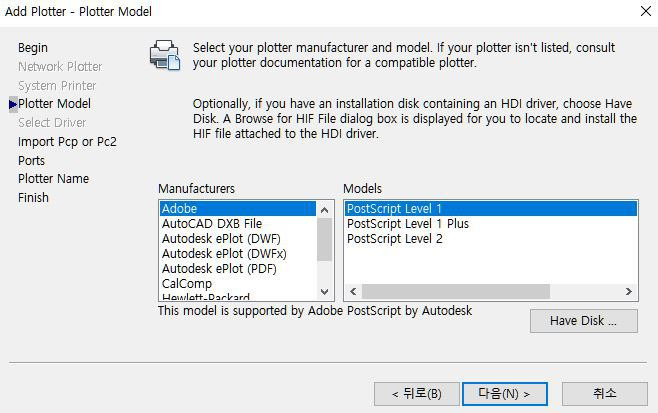Go back with the 뒤로(B) button
This screenshot has width=658, height=413.
point(417,394)
